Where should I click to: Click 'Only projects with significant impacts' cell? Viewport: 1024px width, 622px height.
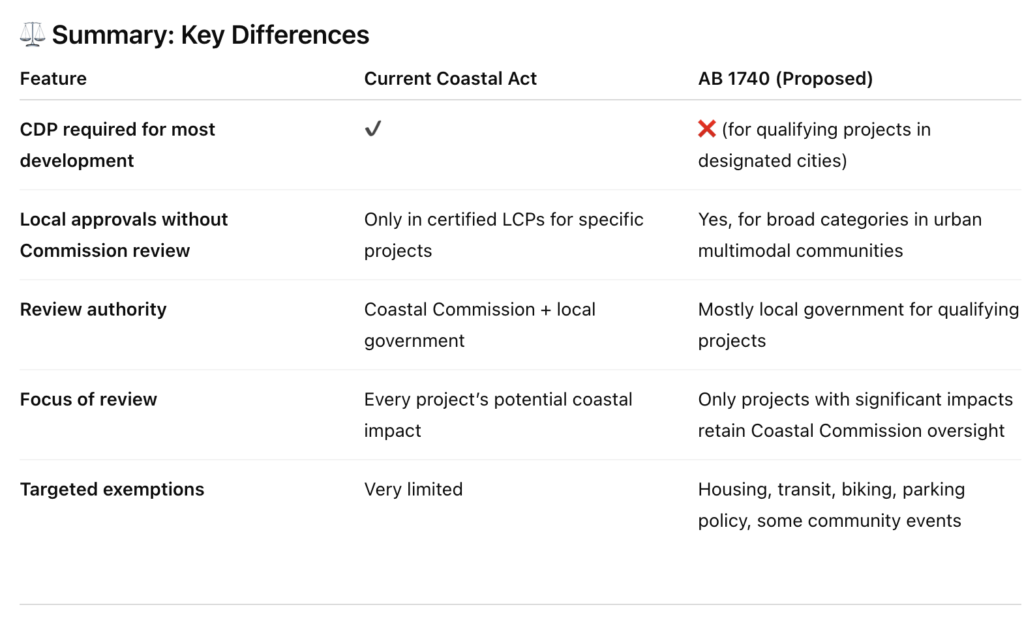[x=855, y=414]
